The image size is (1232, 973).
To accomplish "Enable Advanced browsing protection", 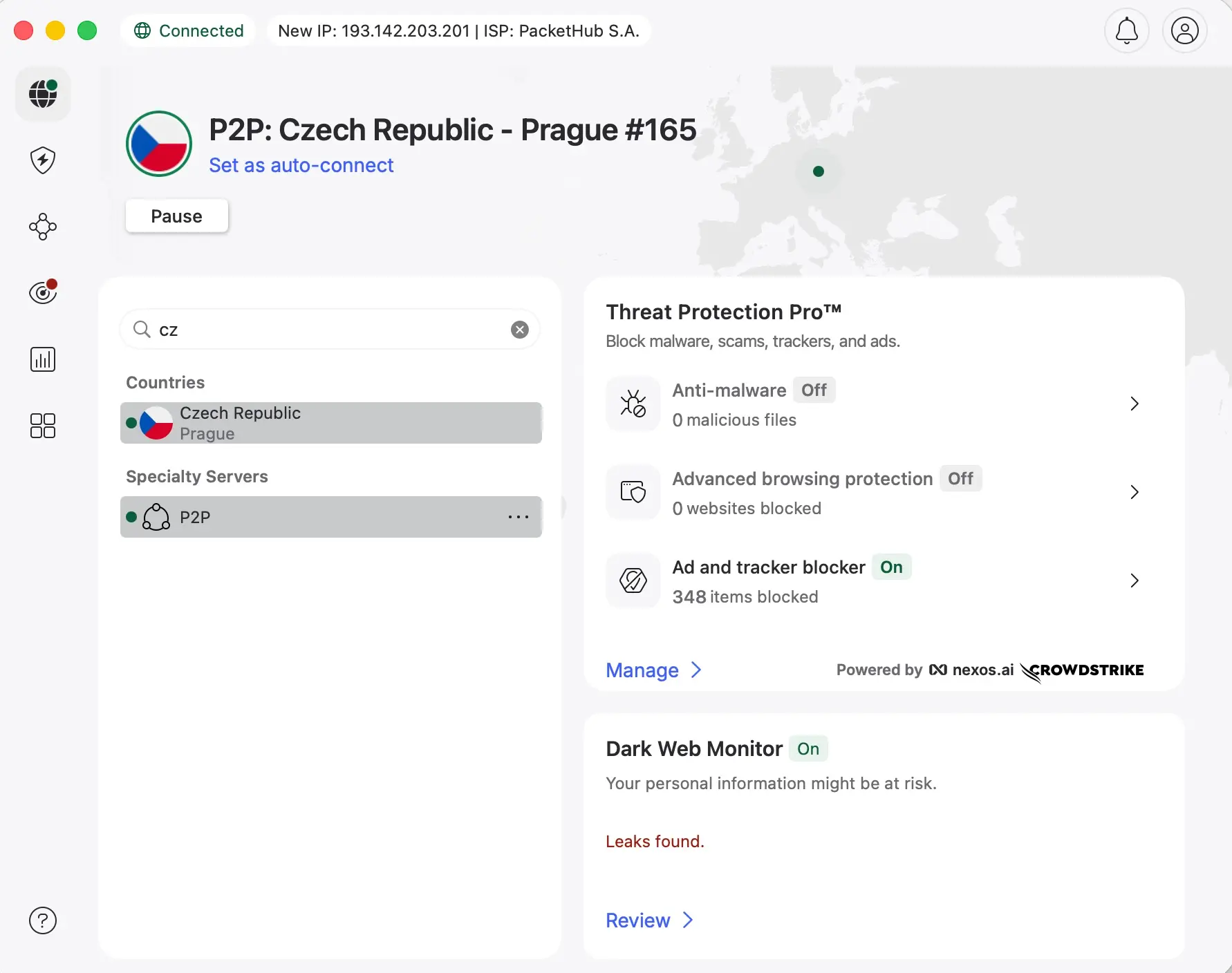I will click(961, 478).
